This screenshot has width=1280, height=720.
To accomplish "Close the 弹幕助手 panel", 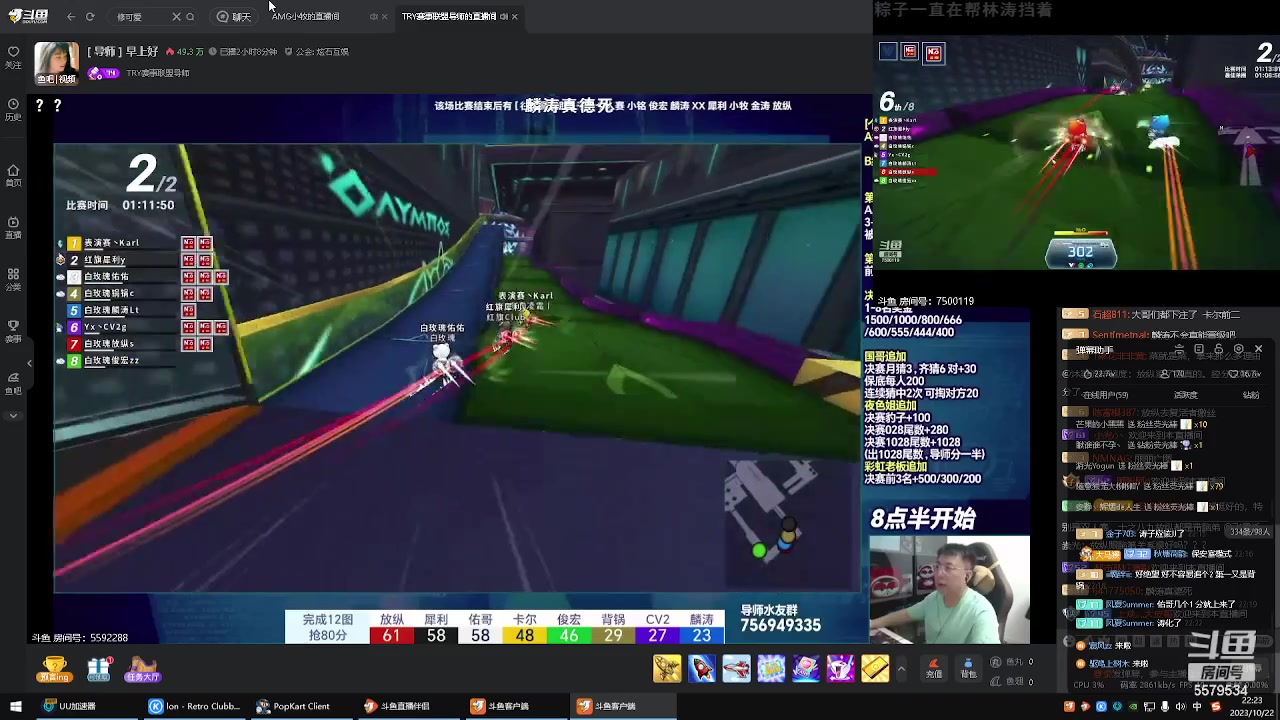I will [x=1258, y=350].
